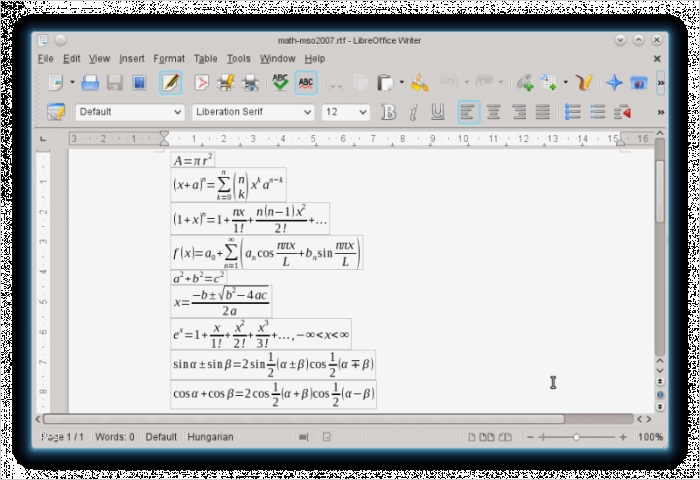Toggle Show Draw Functions icon
700x480 pixels.
(x=584, y=83)
